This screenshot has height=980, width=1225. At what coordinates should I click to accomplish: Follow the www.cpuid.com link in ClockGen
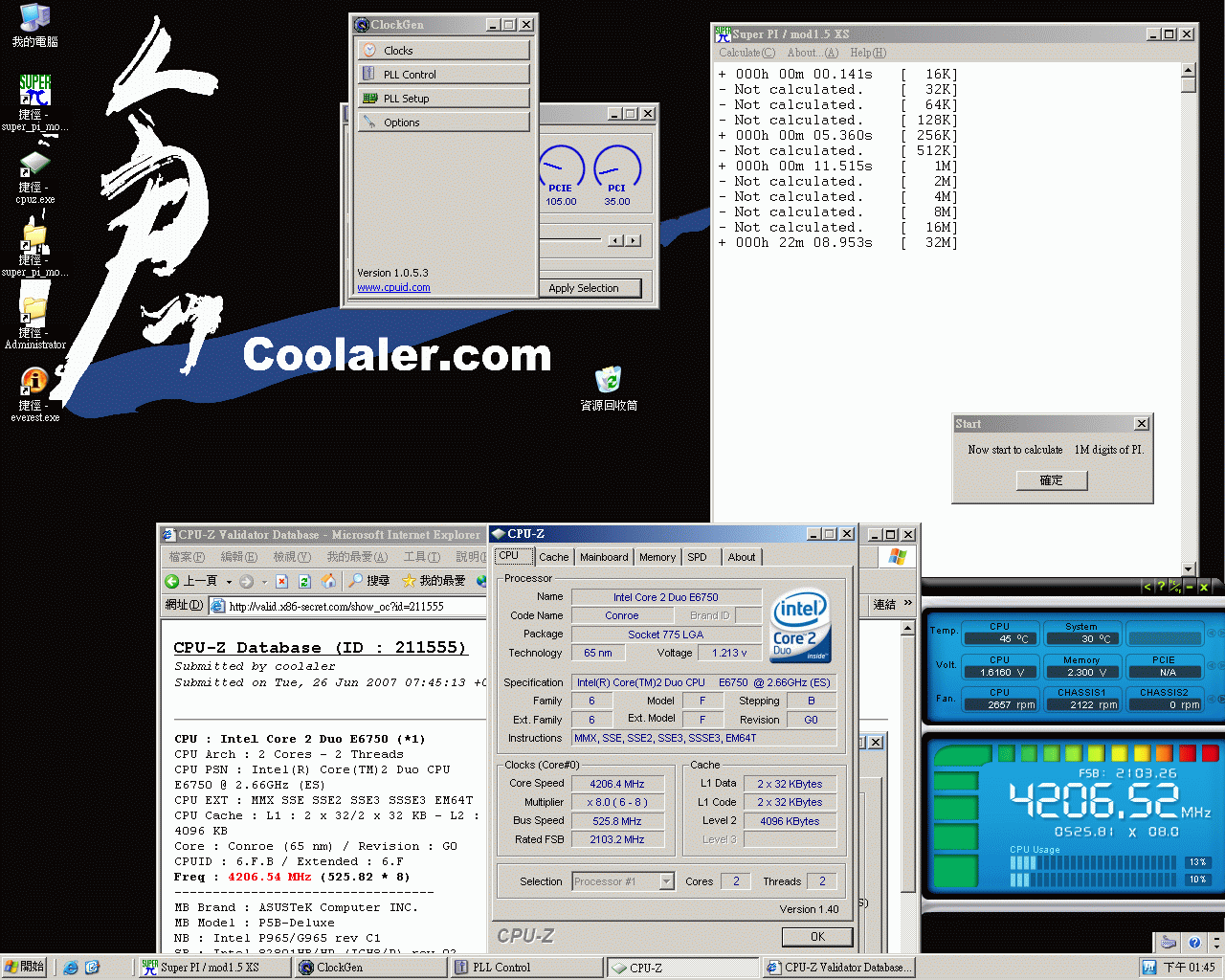pyautogui.click(x=393, y=287)
